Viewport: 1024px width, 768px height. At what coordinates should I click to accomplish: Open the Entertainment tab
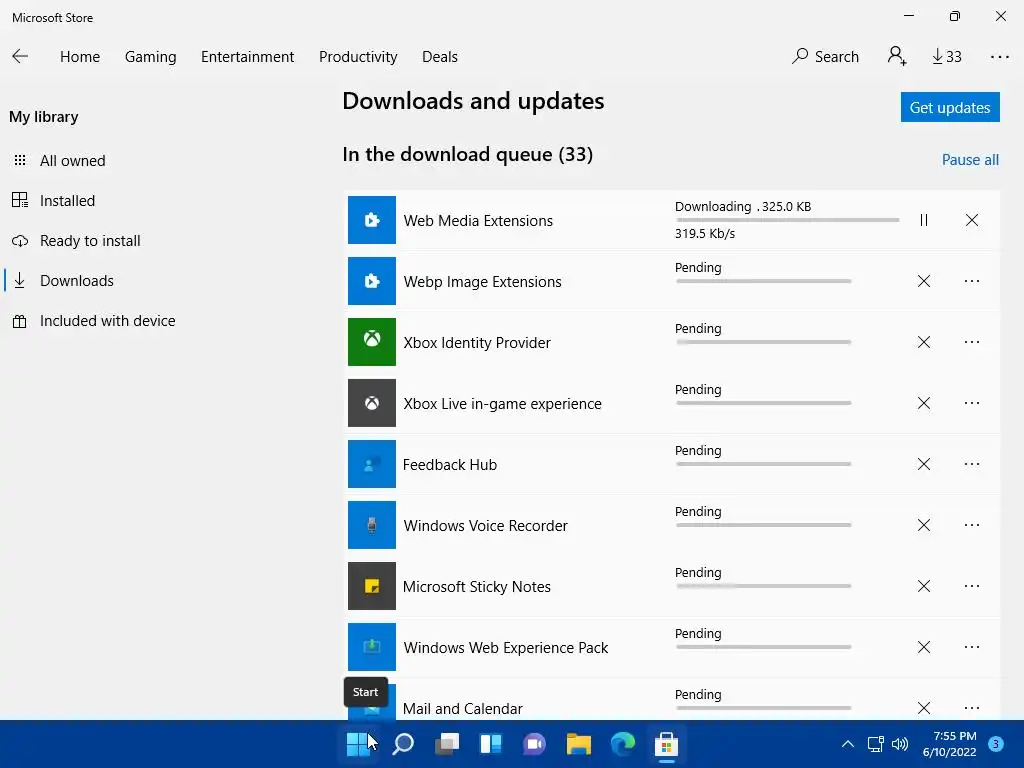(x=248, y=57)
